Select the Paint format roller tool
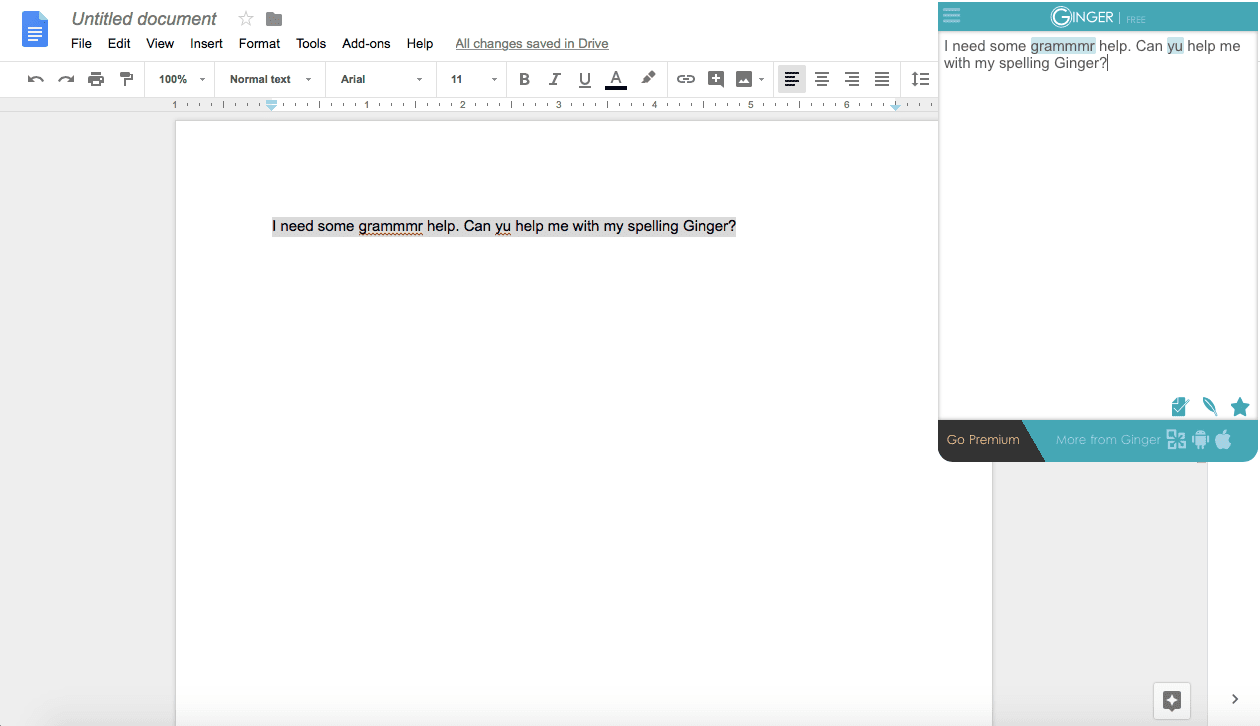The width and height of the screenshot is (1260, 726). 126,79
